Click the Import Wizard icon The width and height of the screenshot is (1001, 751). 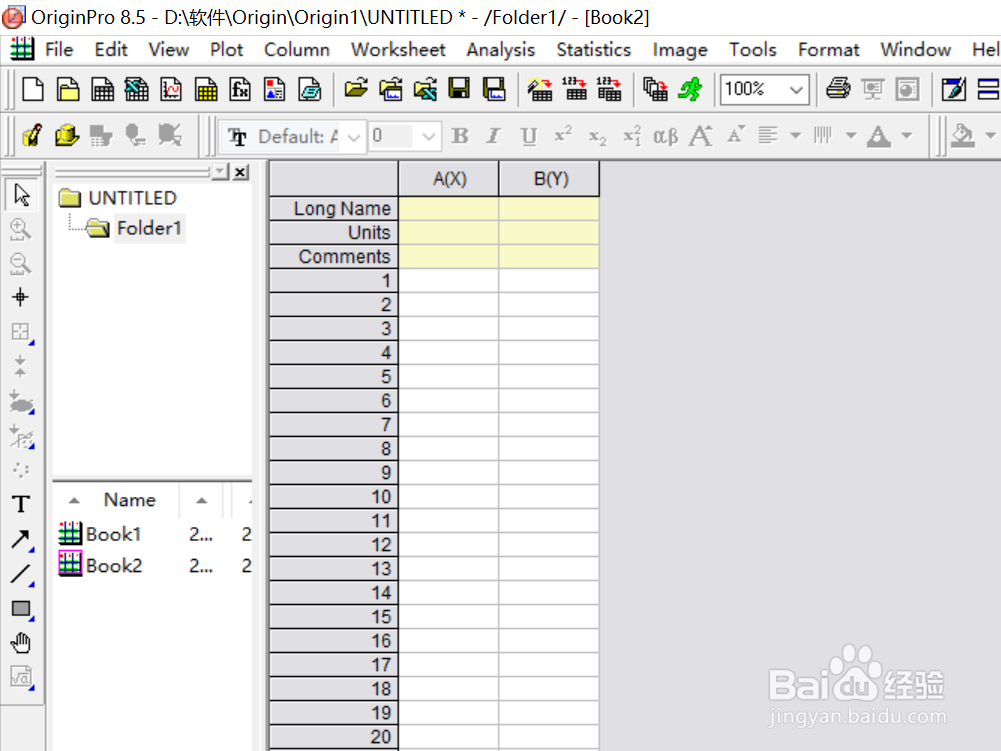(x=540, y=89)
